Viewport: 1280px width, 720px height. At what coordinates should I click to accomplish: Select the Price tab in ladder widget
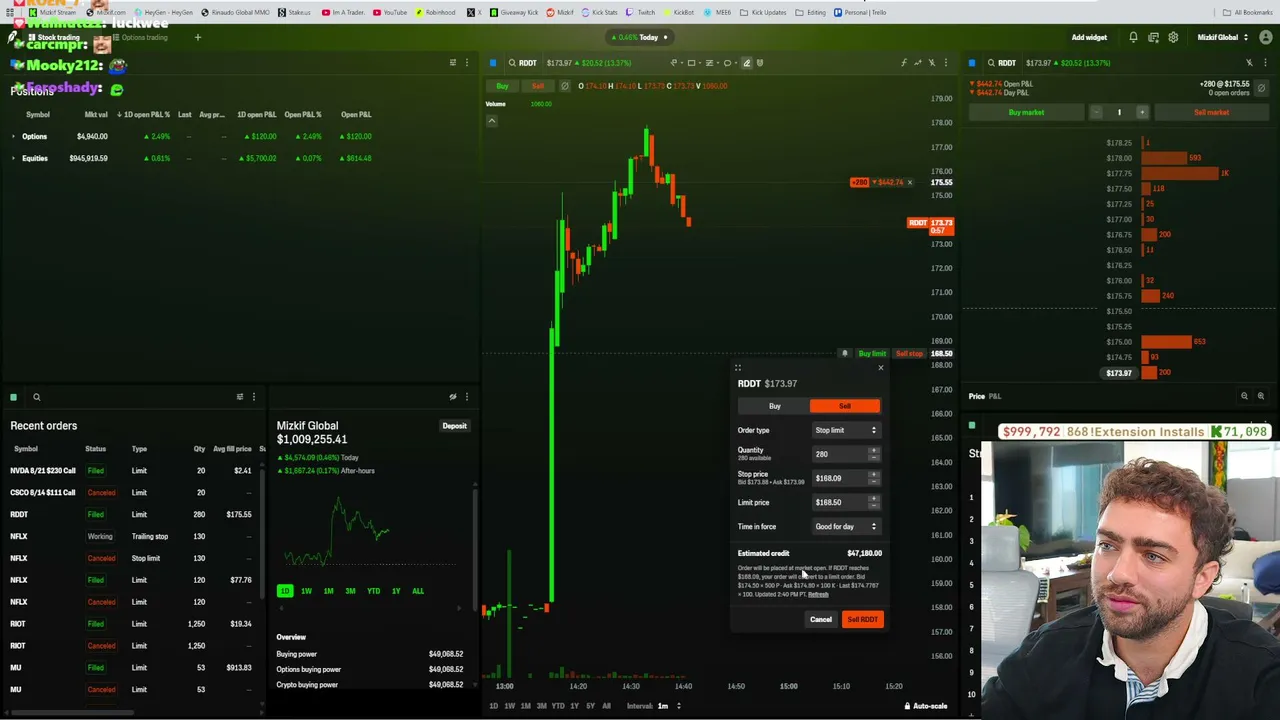(x=977, y=396)
